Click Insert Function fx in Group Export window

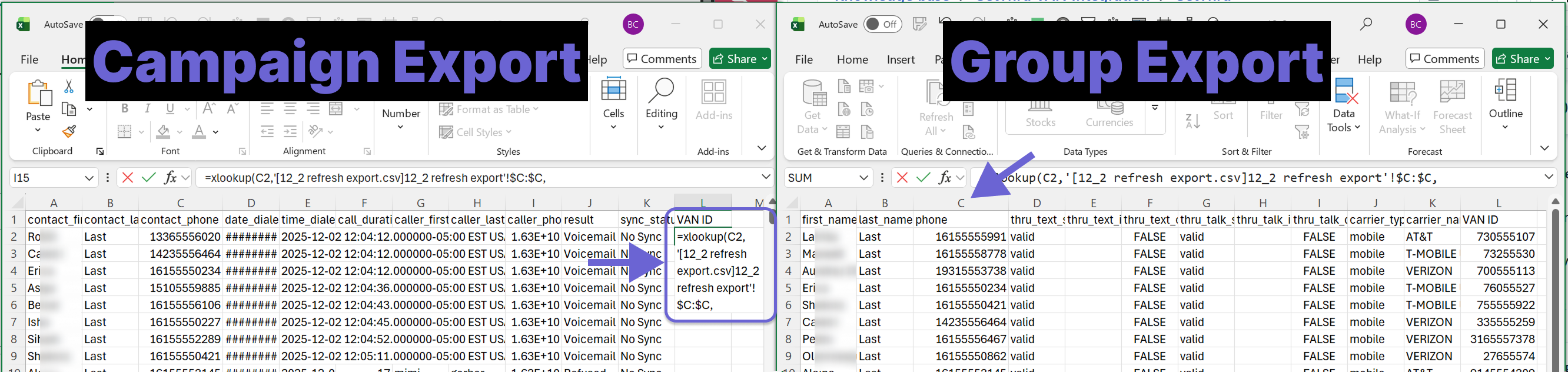click(945, 178)
